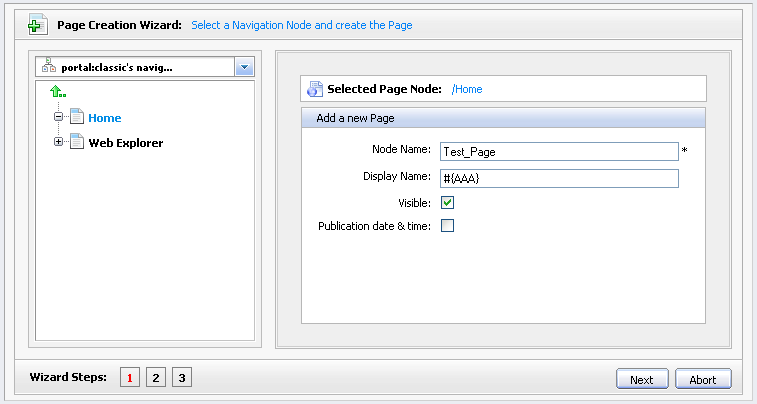Uncheck the Visible checkbox
The image size is (757, 404).
pos(448,203)
